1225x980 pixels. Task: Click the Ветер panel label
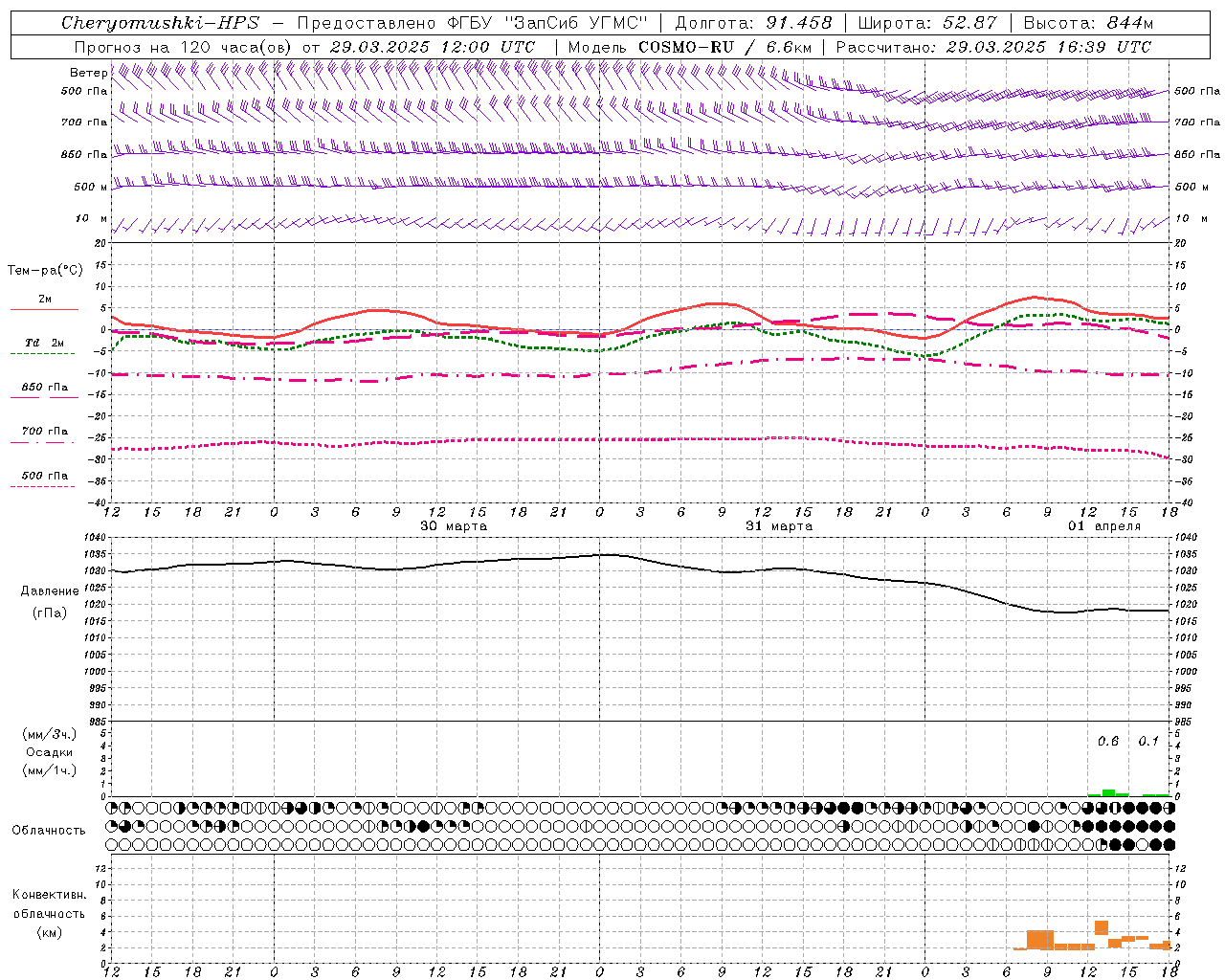[88, 73]
